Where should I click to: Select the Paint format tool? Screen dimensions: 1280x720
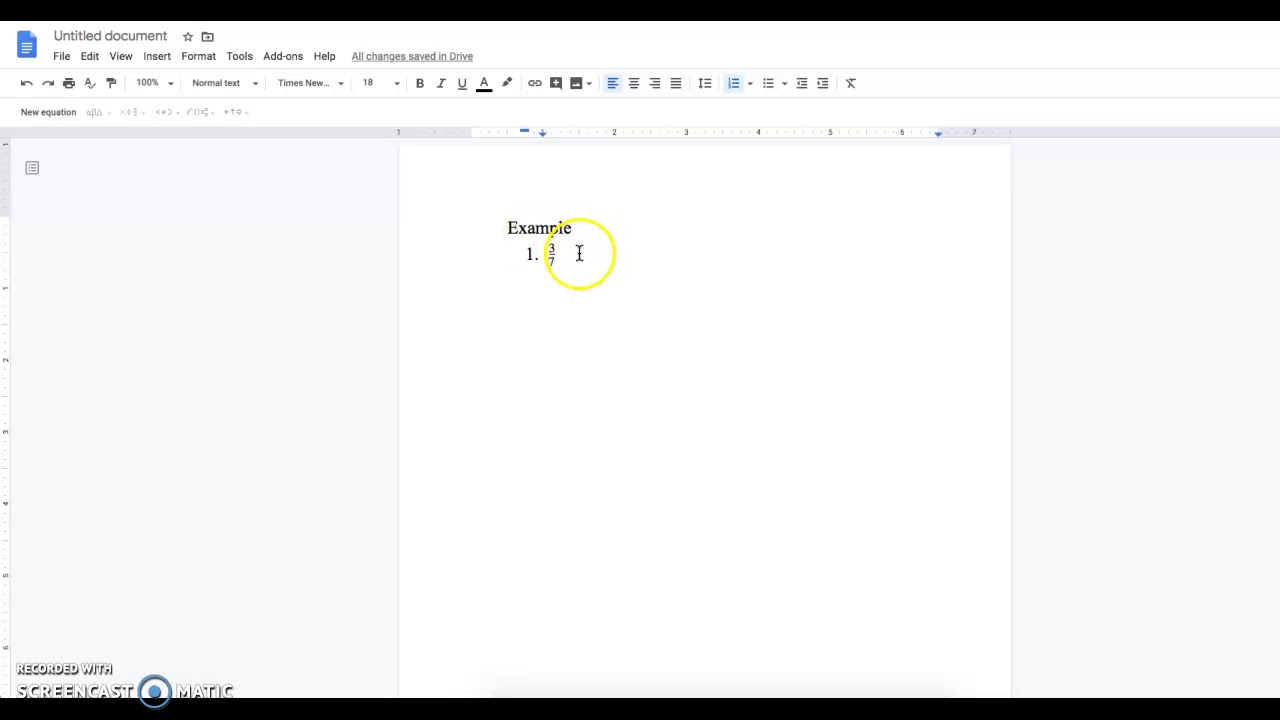[111, 83]
